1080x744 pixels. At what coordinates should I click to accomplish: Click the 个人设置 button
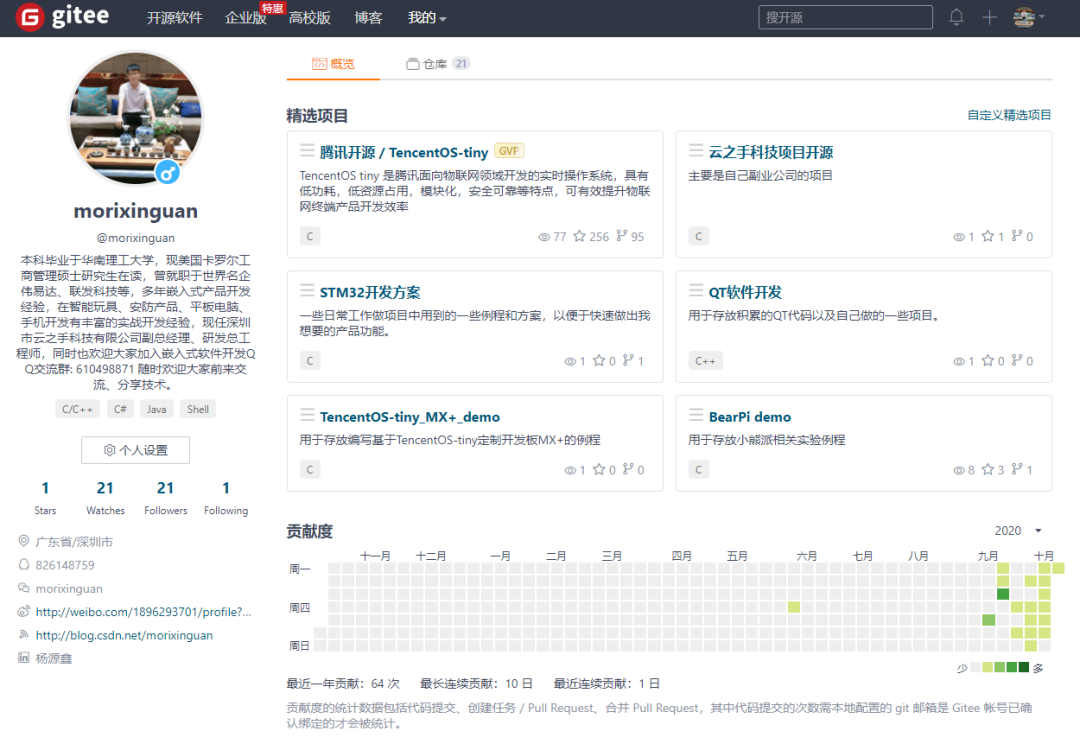pyautogui.click(x=136, y=450)
